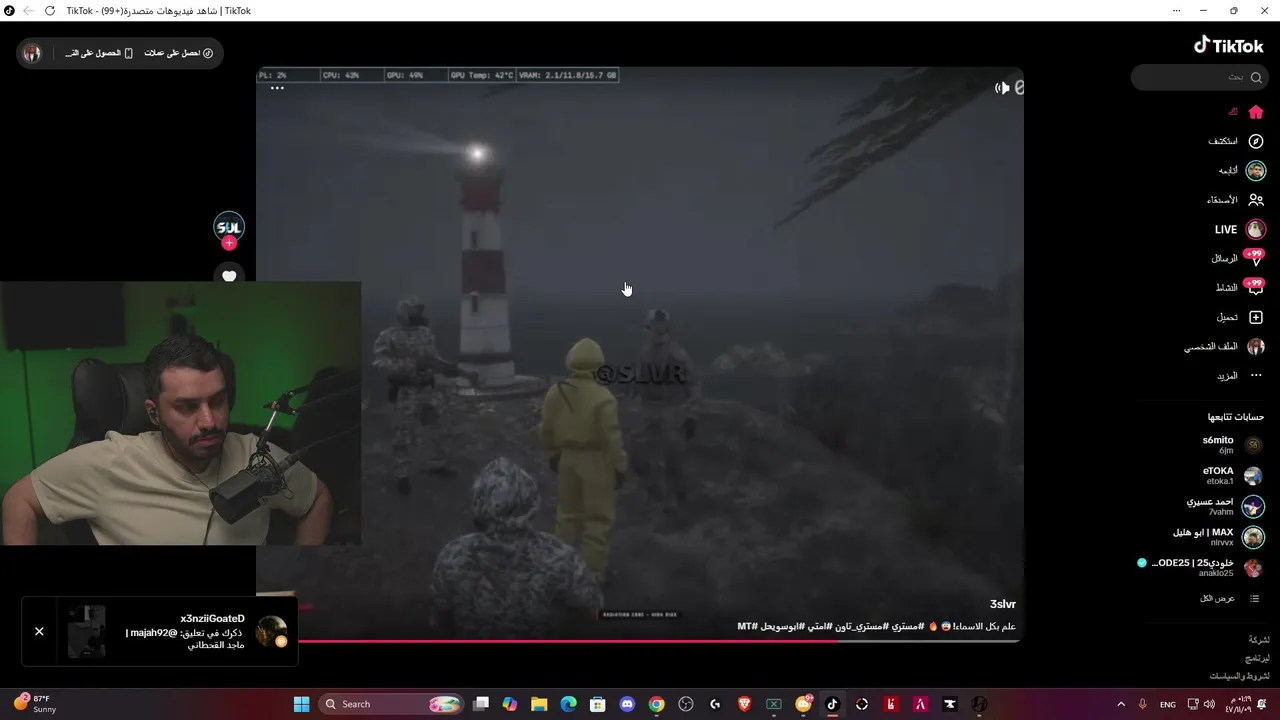Open Profile avatar in sidebar

[x=1255, y=346]
